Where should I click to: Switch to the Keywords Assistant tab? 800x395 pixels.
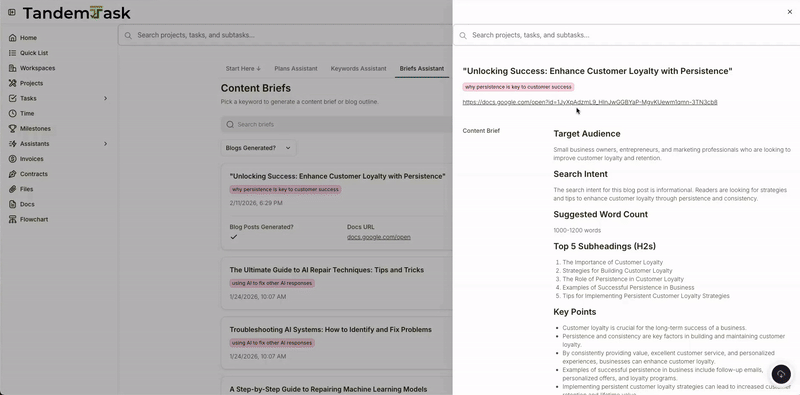358,68
